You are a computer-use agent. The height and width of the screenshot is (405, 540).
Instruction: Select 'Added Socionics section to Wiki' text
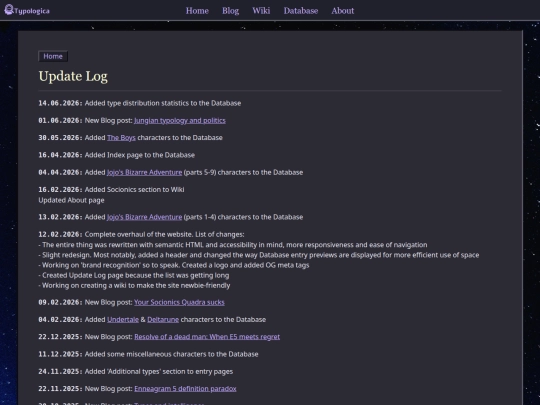135,189
